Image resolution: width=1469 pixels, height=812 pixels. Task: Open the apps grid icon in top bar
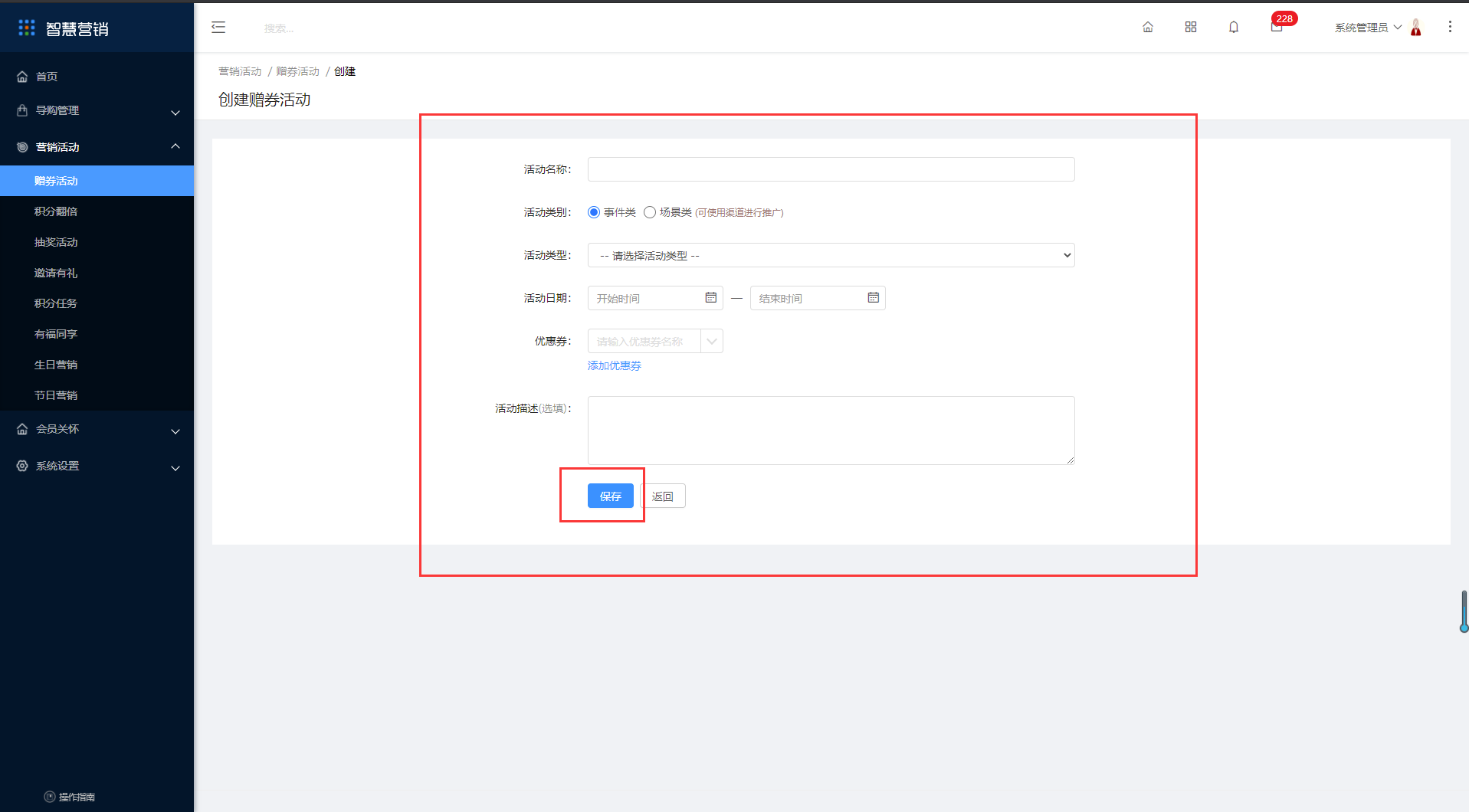click(1191, 27)
